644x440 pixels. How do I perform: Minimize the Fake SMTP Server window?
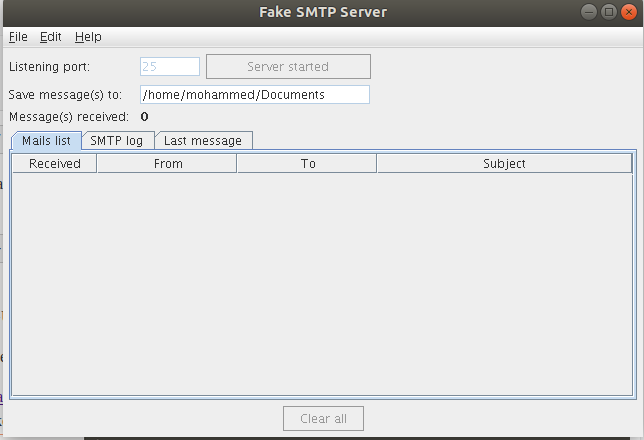pyautogui.click(x=590, y=12)
